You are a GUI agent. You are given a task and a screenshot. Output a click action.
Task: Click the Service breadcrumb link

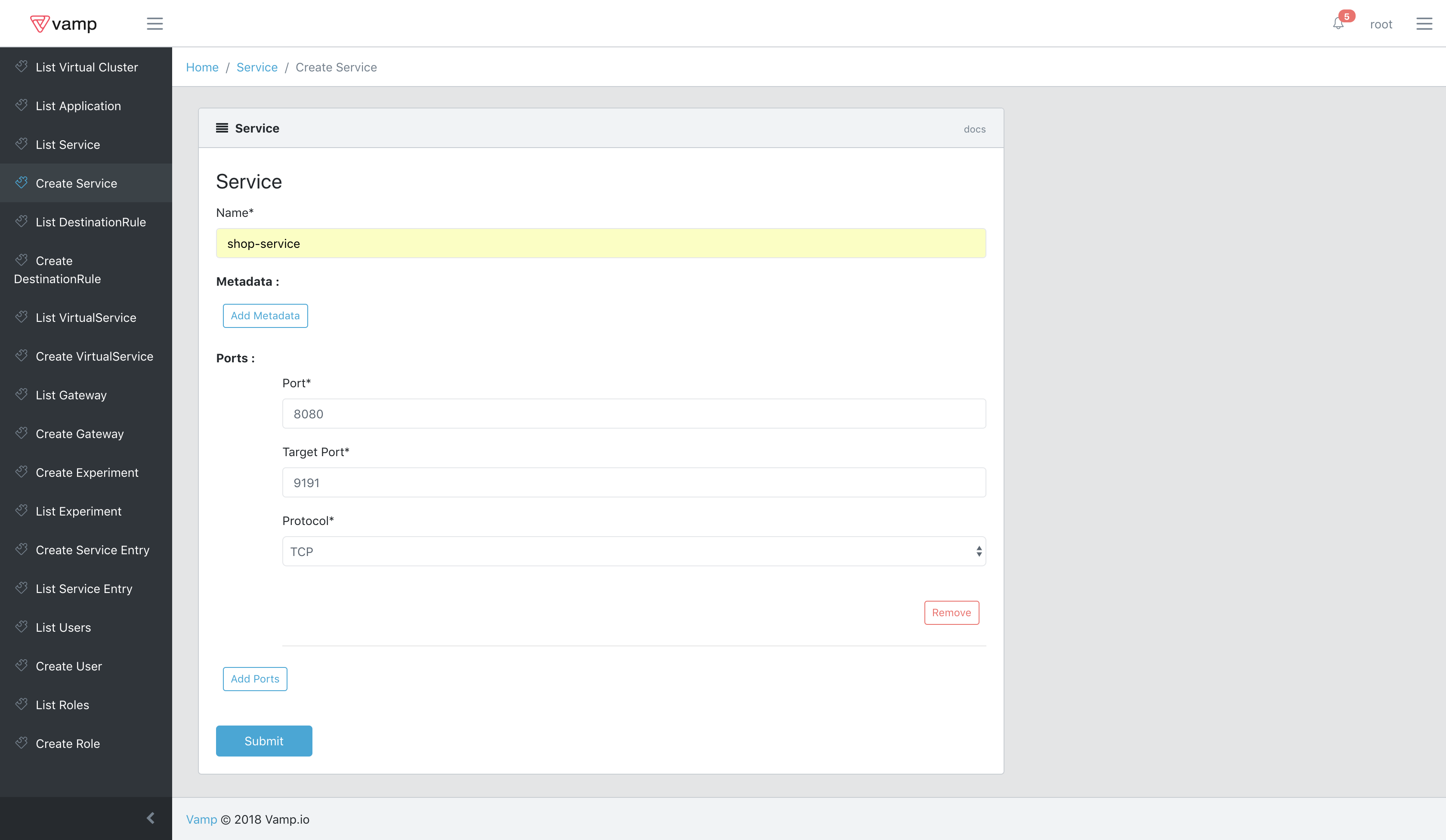click(256, 67)
